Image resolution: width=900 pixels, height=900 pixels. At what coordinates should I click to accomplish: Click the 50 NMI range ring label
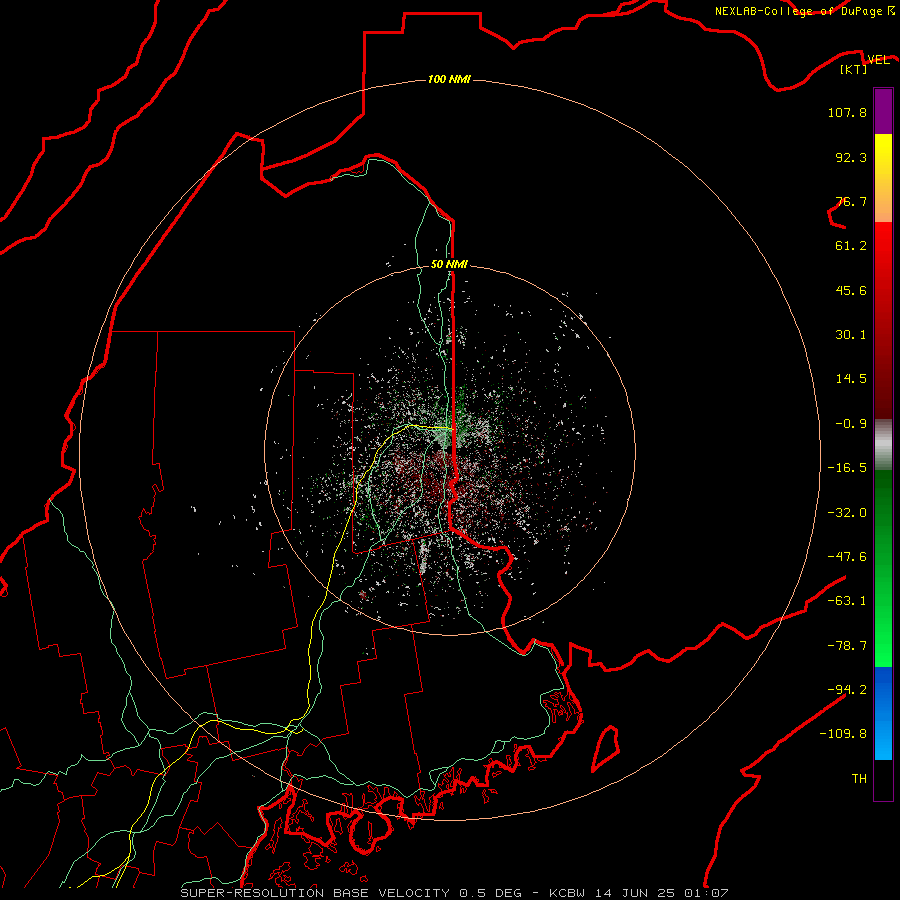449,264
